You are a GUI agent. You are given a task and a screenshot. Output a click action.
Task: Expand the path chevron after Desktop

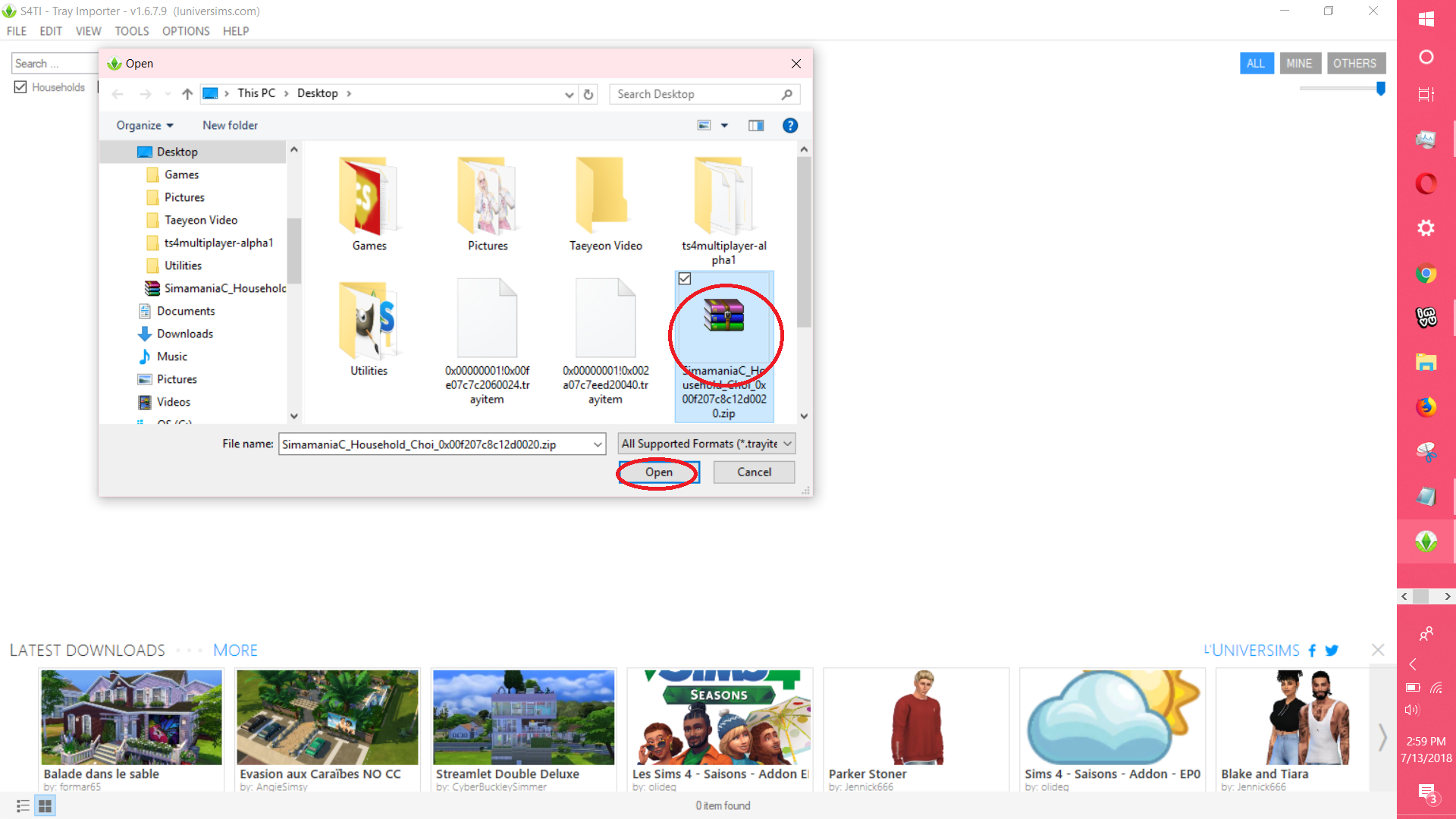click(349, 94)
